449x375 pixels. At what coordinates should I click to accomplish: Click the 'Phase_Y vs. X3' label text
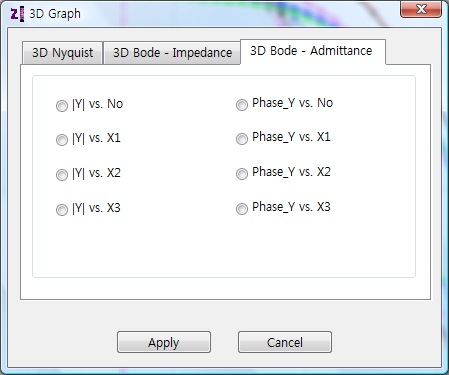point(291,207)
